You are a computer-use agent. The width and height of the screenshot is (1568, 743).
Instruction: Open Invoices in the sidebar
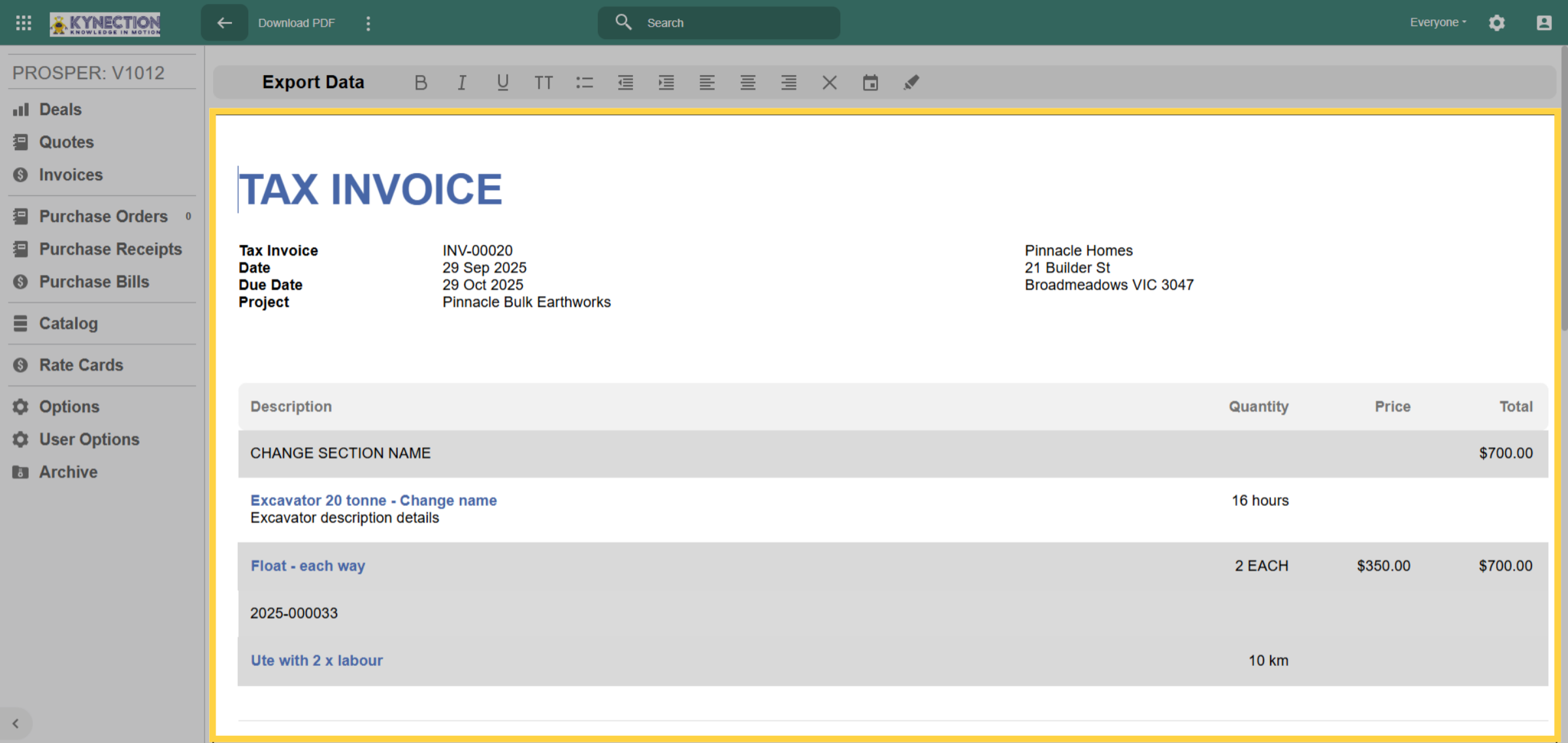[x=71, y=174]
